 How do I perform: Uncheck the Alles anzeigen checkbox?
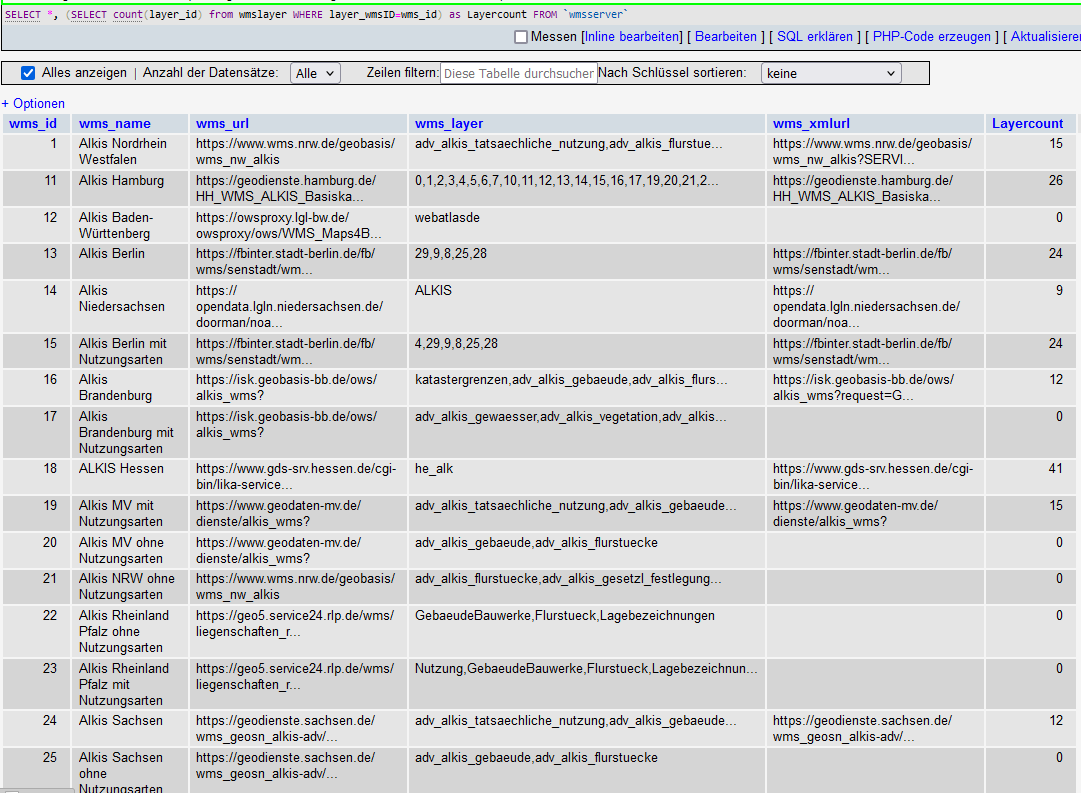28,73
